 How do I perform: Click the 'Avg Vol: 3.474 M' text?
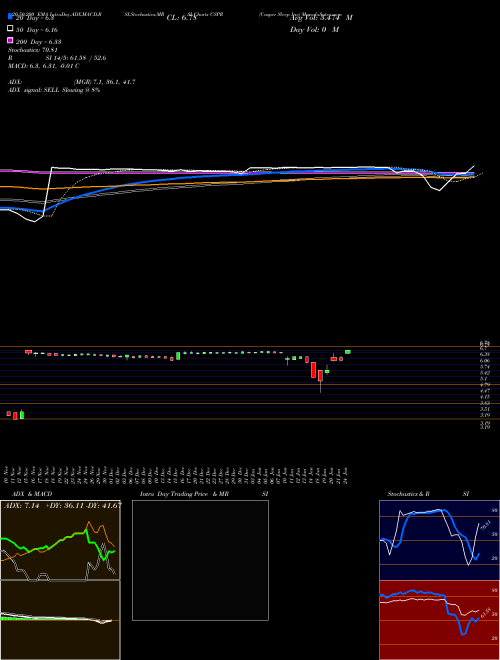pos(321,18)
